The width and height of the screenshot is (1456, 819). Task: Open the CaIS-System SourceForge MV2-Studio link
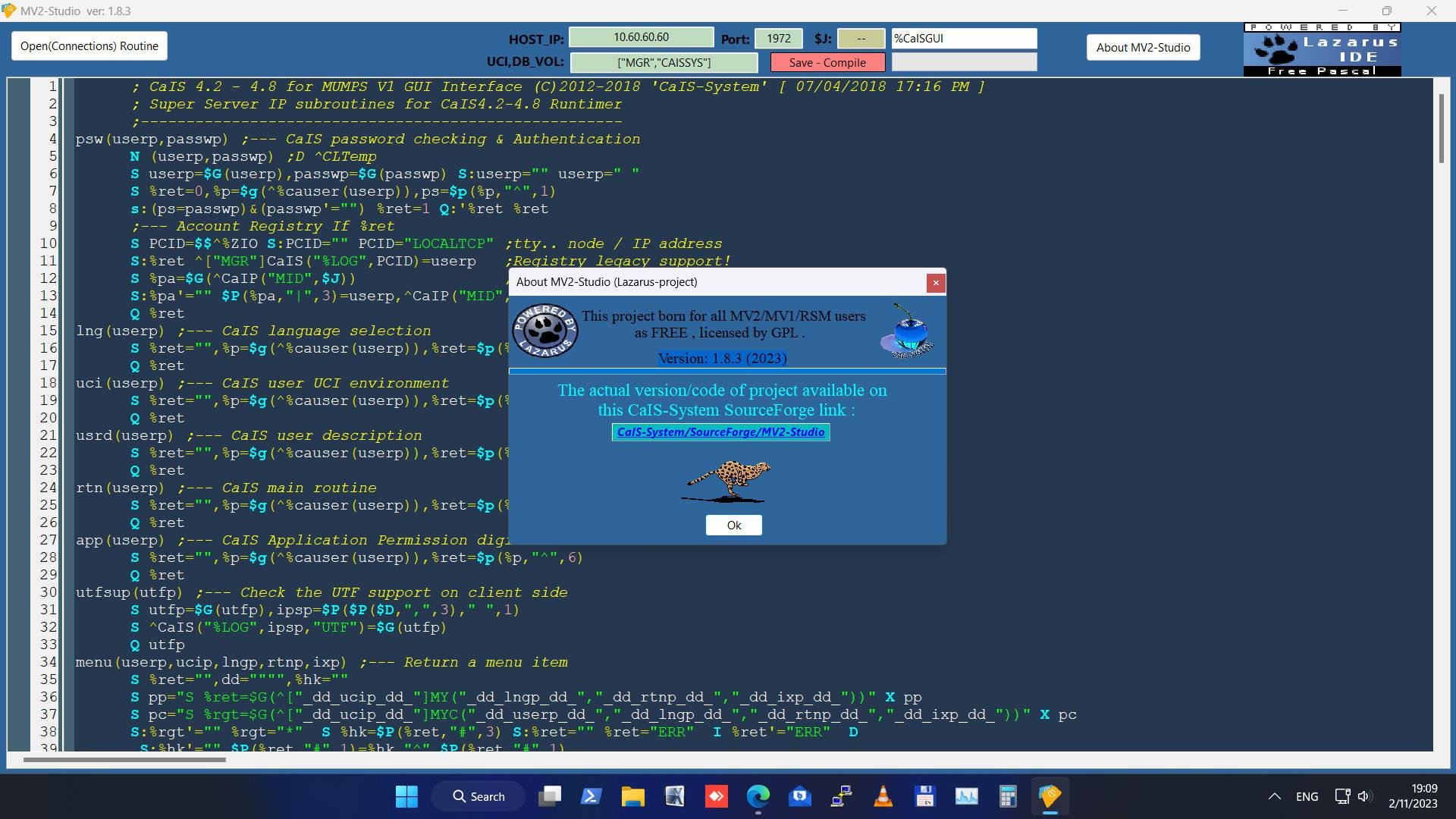pos(720,432)
